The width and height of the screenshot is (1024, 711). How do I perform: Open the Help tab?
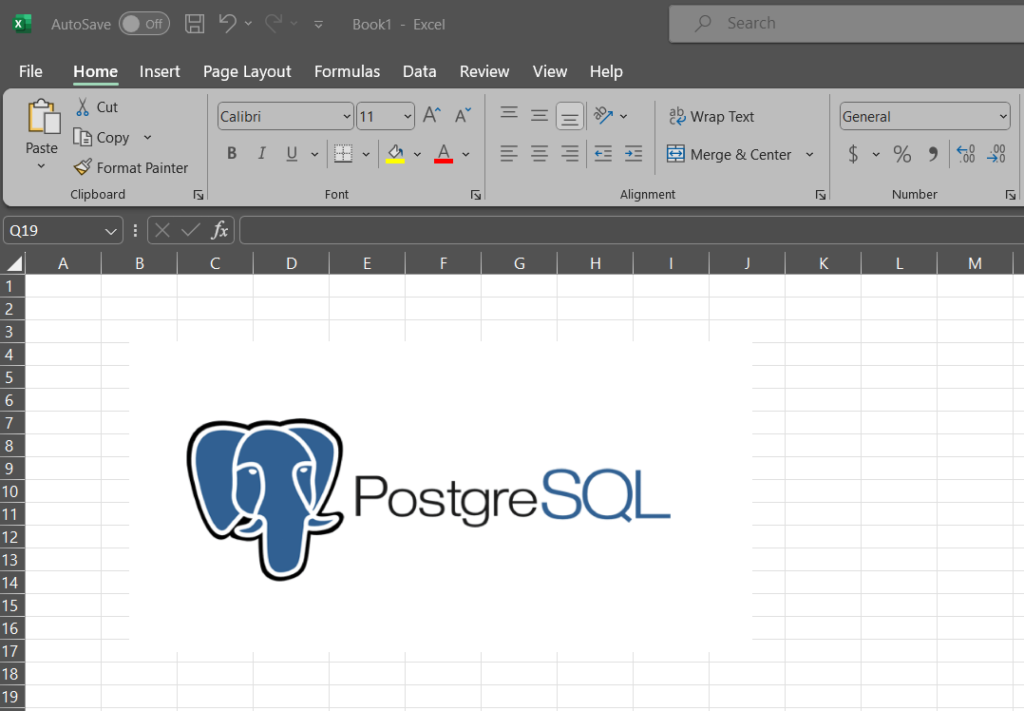coord(606,71)
